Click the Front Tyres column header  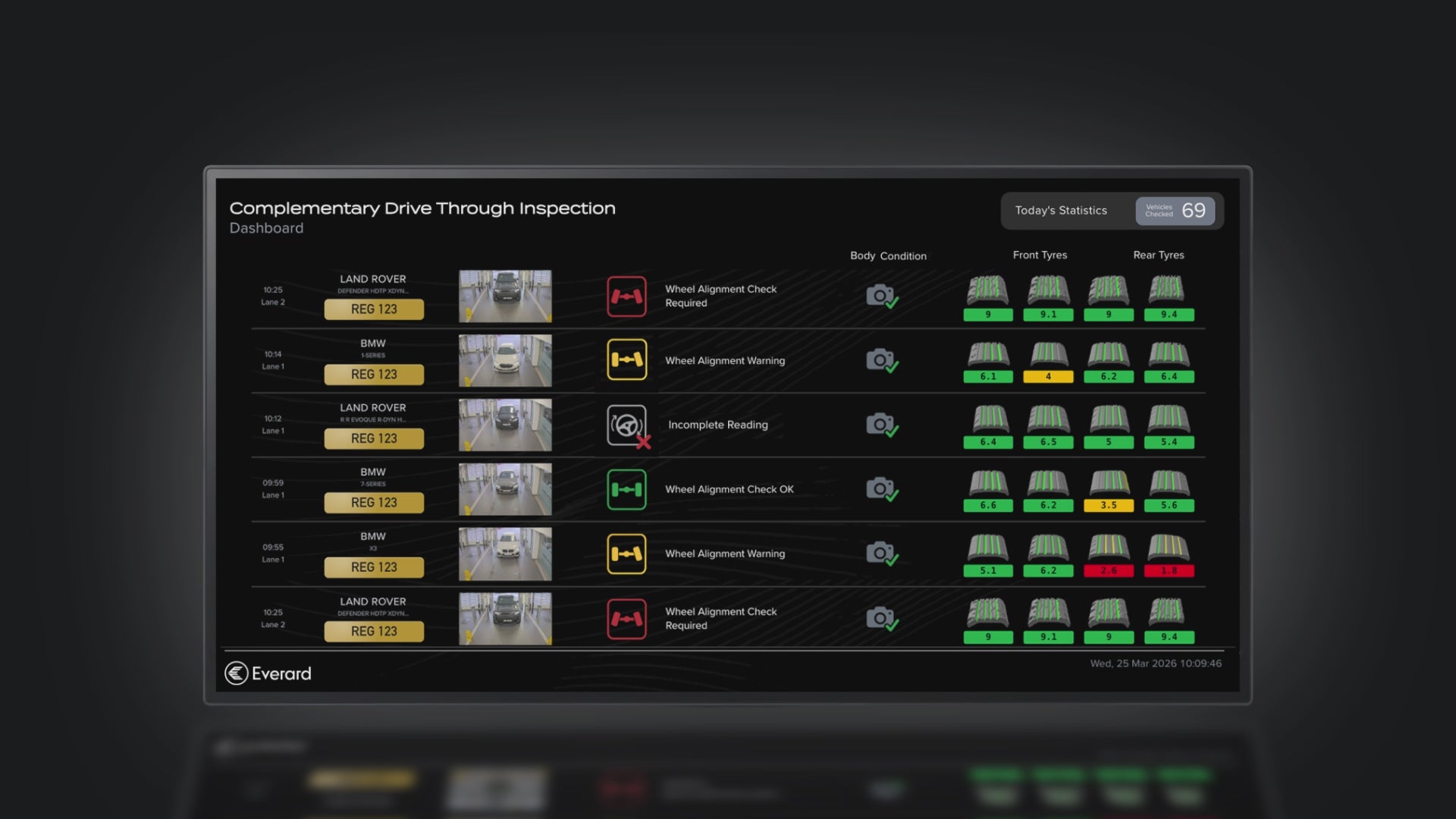click(1040, 256)
